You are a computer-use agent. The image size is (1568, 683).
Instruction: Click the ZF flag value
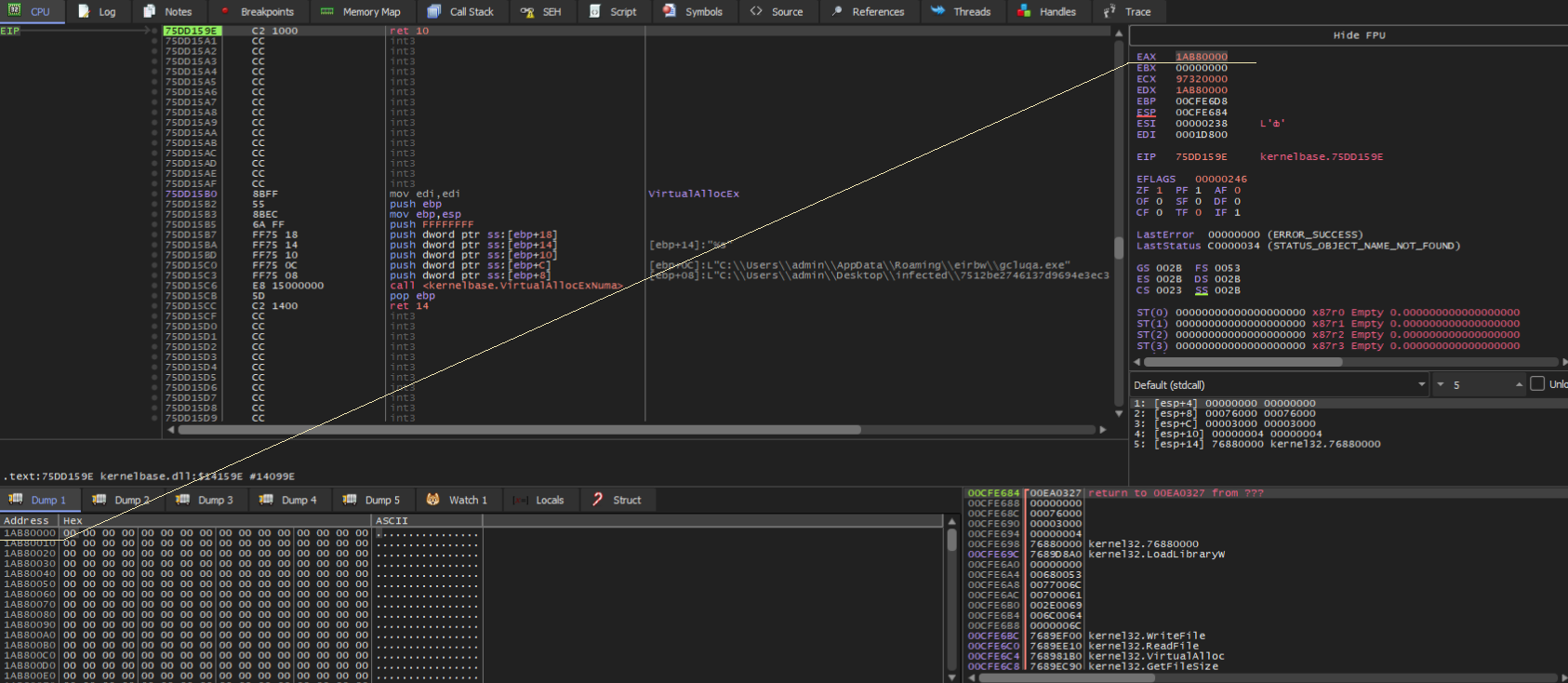pos(1159,191)
